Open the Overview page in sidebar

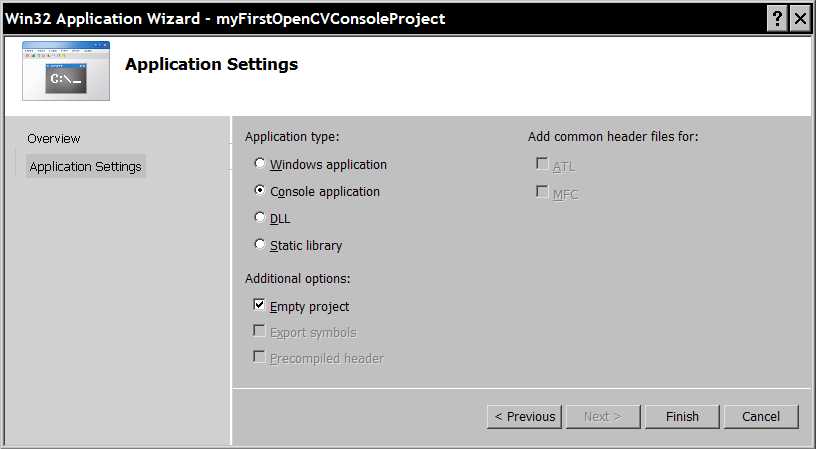pos(54,138)
